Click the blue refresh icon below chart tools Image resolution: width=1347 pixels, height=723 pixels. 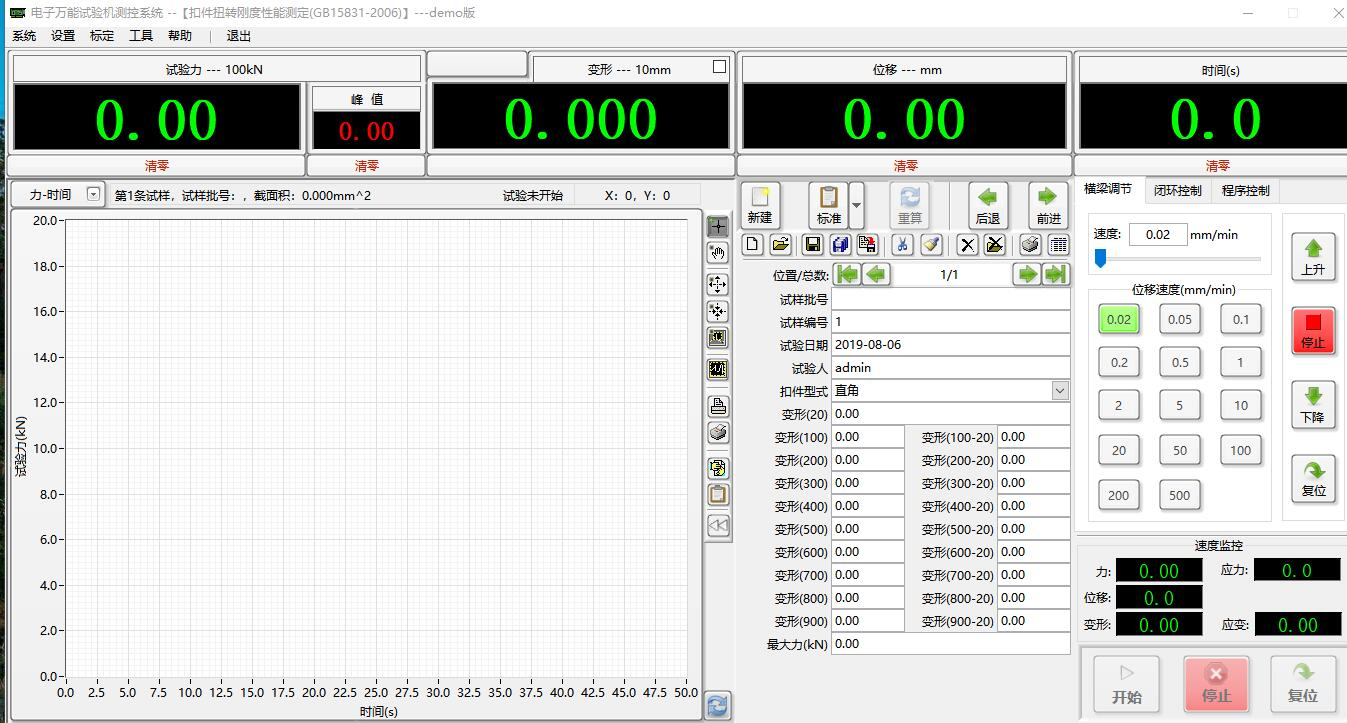(x=717, y=705)
